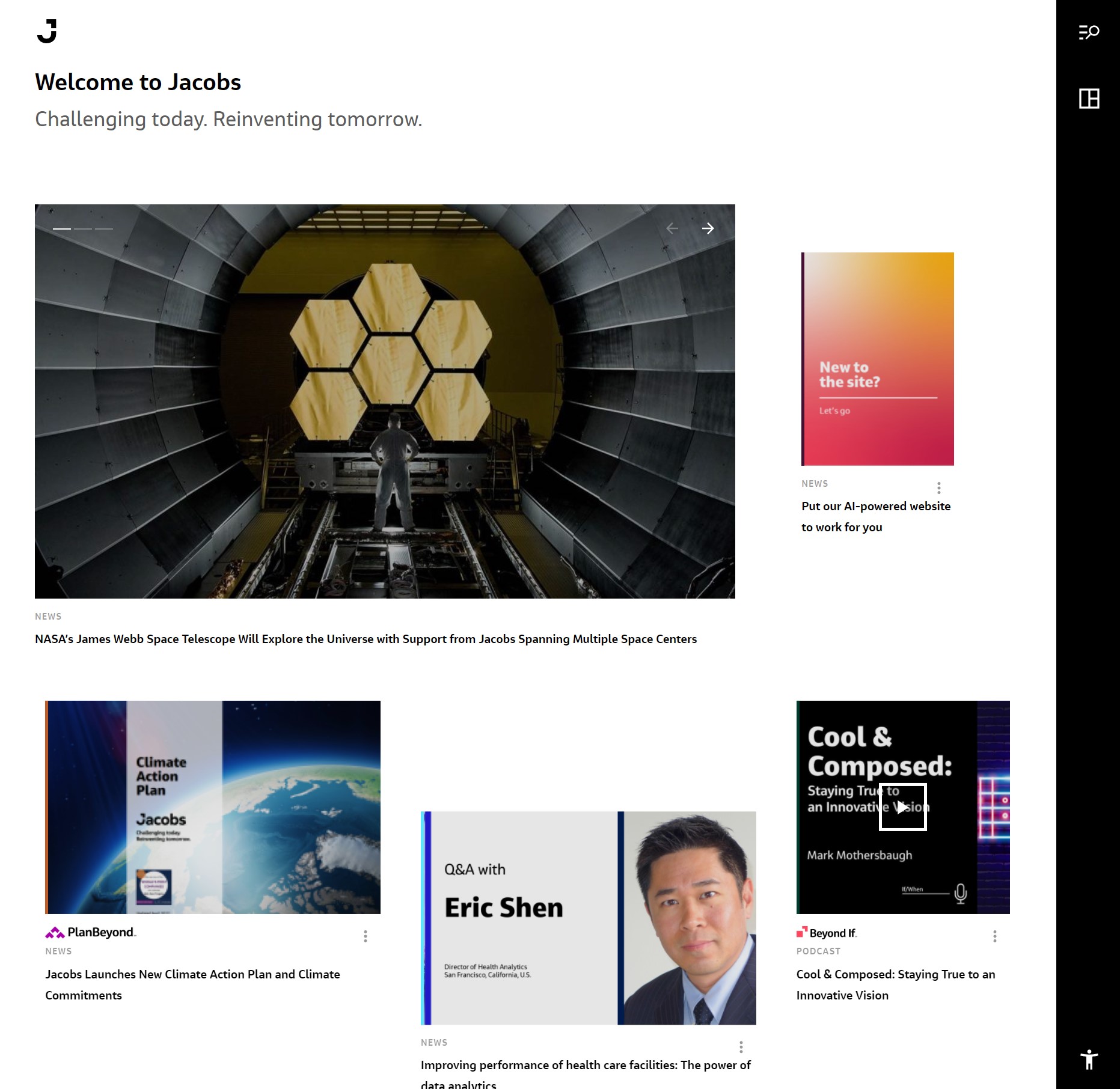Click NEWS label above the AI-powered website title
Viewport: 1120px width, 1089px height.
coord(815,484)
